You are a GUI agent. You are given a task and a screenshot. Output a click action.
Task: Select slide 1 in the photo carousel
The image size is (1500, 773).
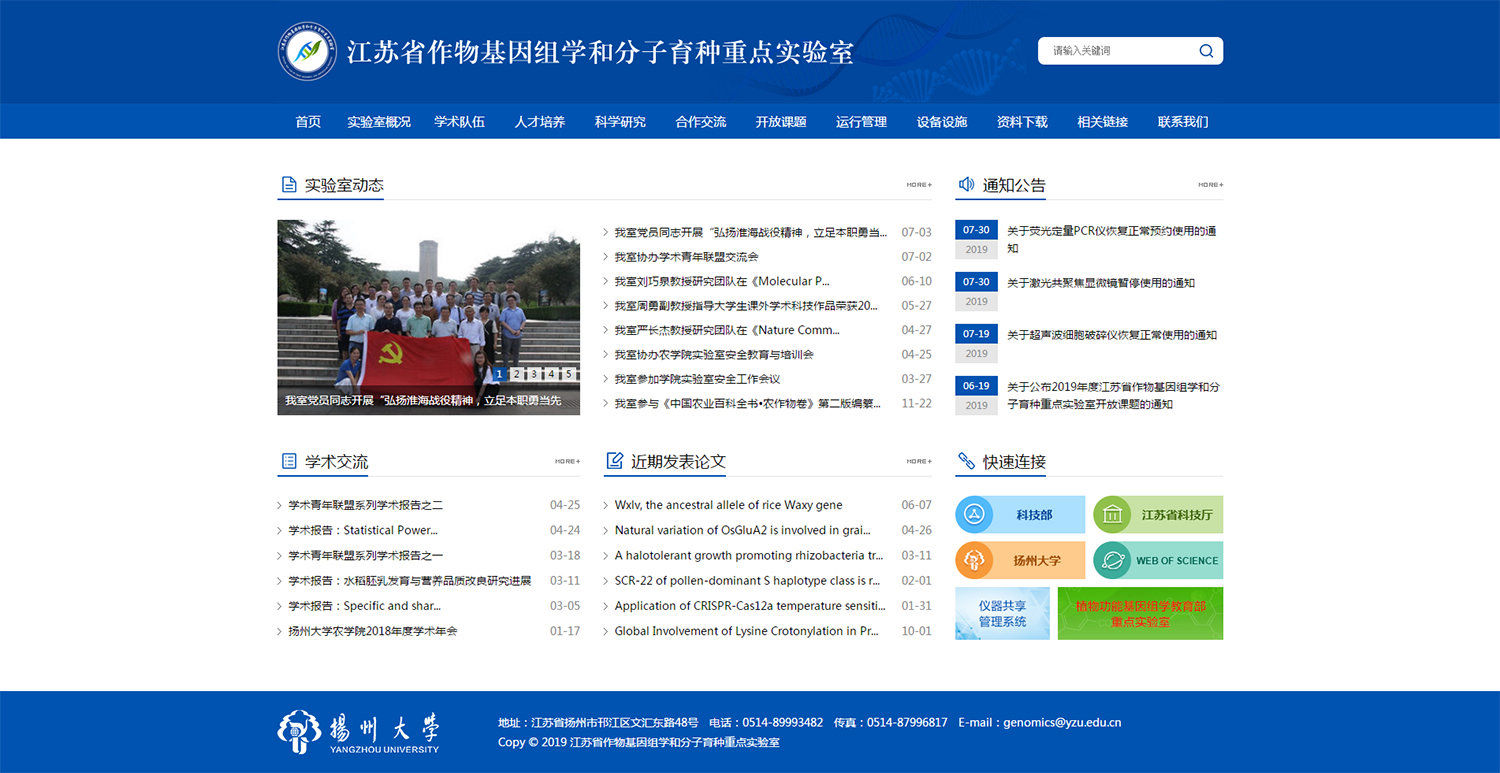click(500, 374)
